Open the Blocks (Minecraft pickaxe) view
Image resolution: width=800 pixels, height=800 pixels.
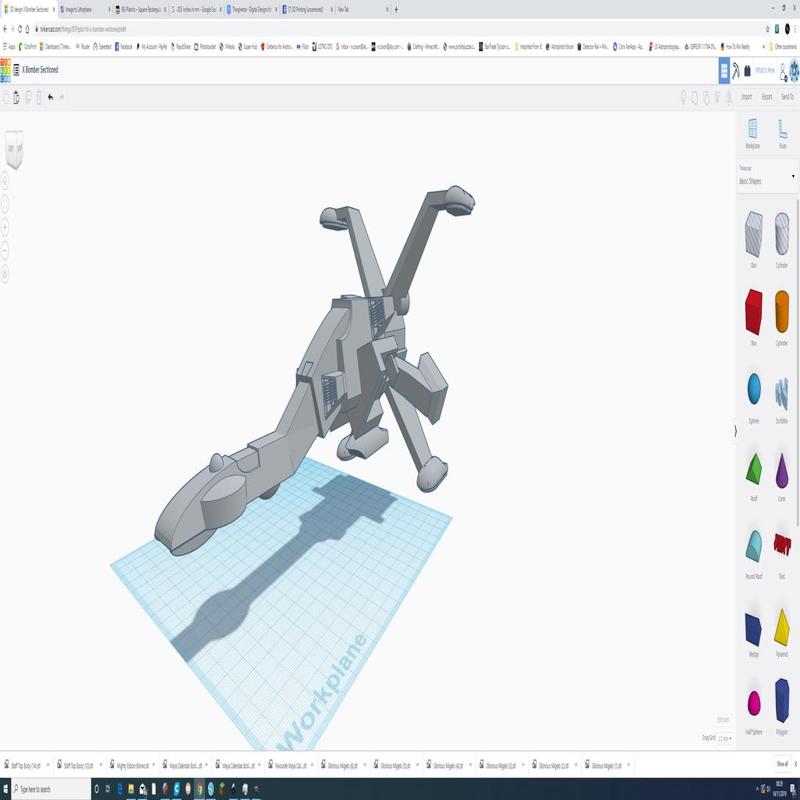click(x=735, y=70)
